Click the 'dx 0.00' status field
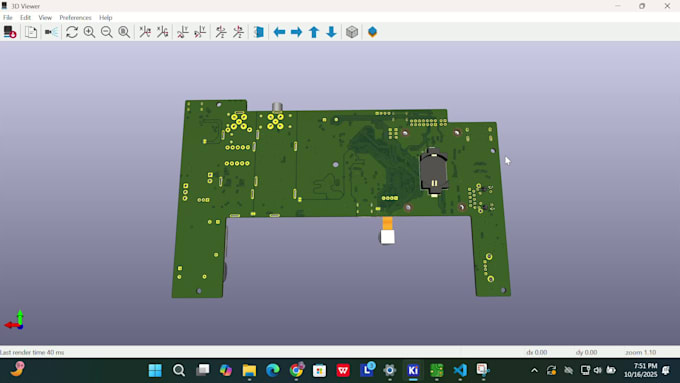Screen dimensions: 680x383 click(536, 352)
